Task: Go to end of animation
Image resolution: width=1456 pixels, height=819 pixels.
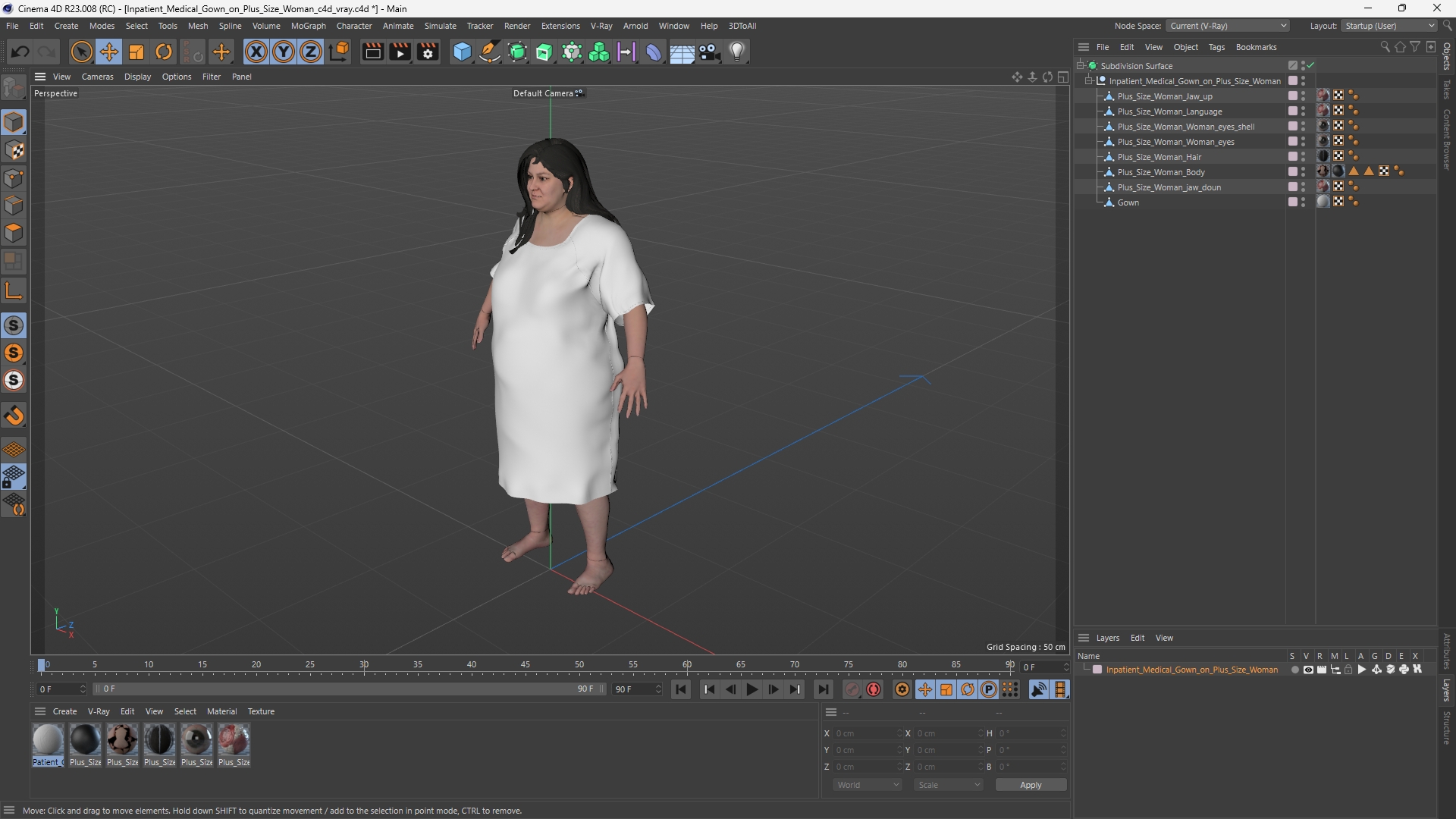Action: (x=823, y=689)
